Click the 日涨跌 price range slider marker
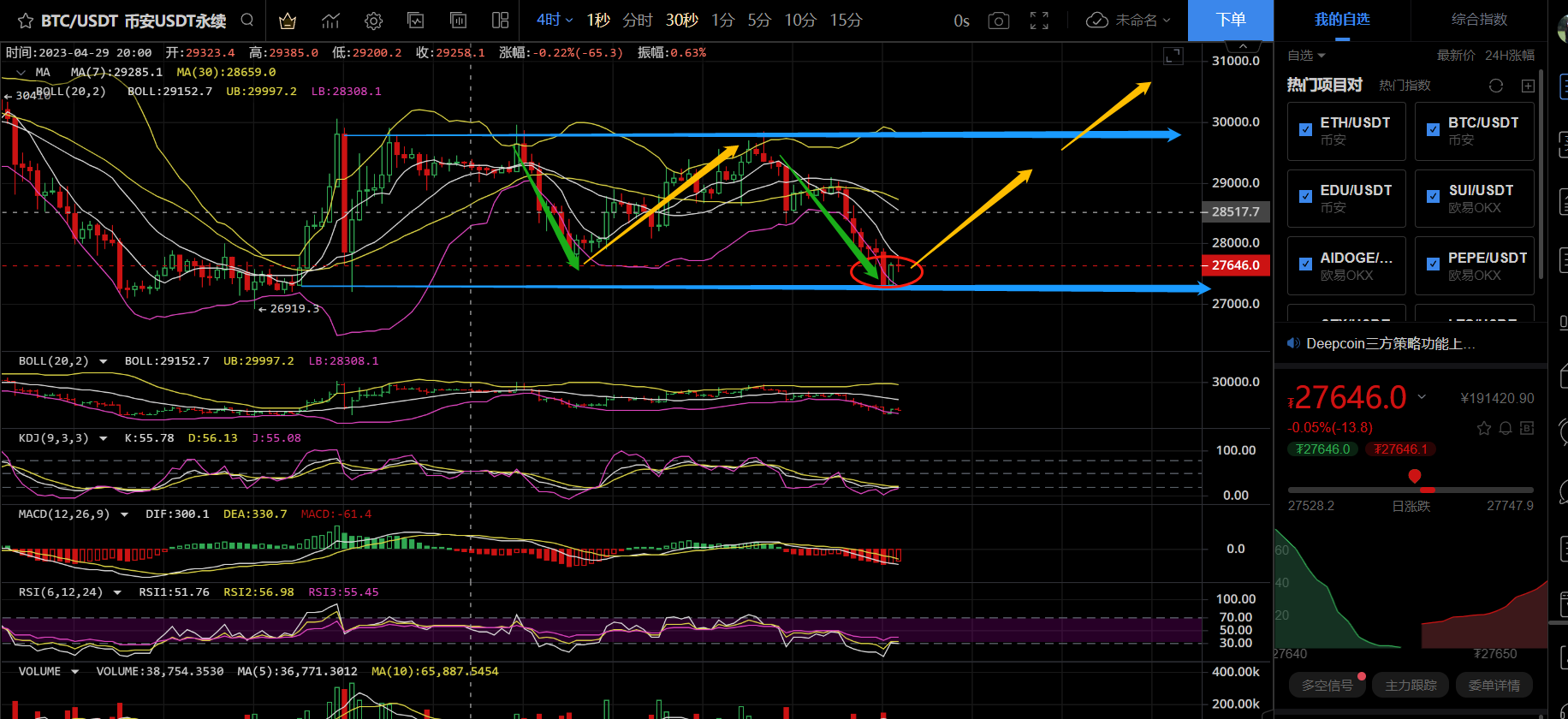 (x=1415, y=477)
